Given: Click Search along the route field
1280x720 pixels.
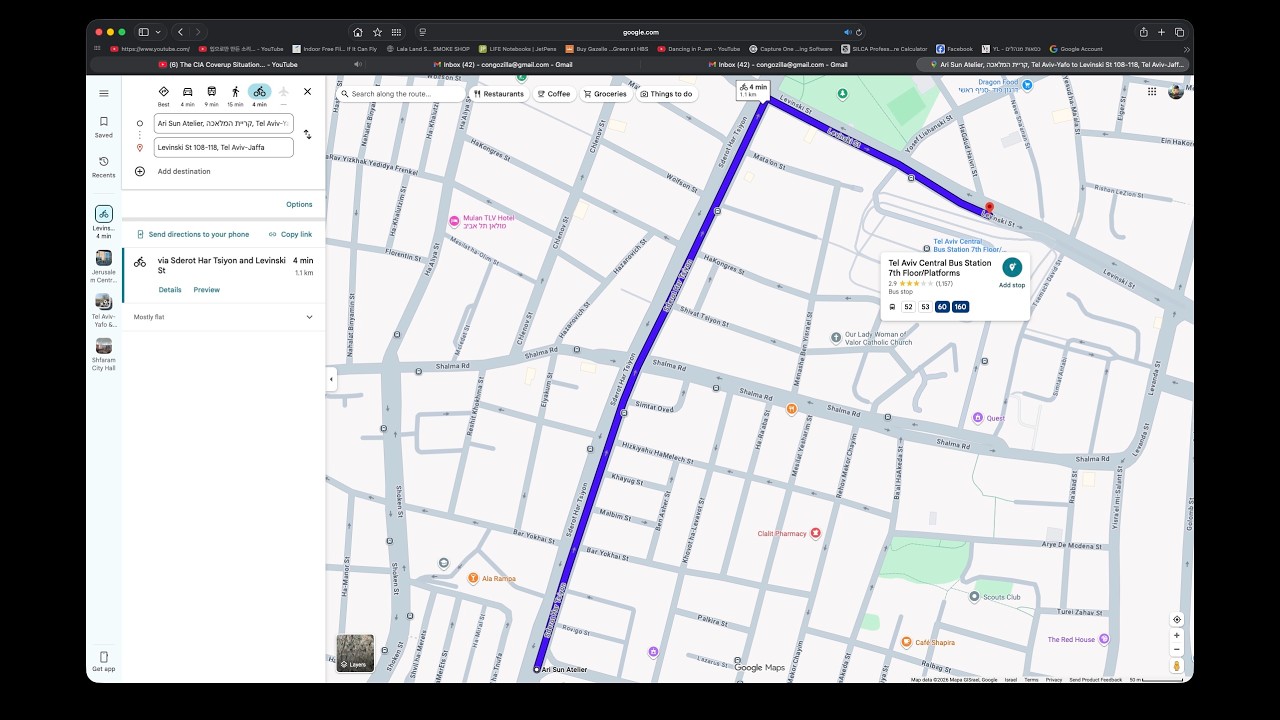Looking at the screenshot, I should pyautogui.click(x=401, y=94).
